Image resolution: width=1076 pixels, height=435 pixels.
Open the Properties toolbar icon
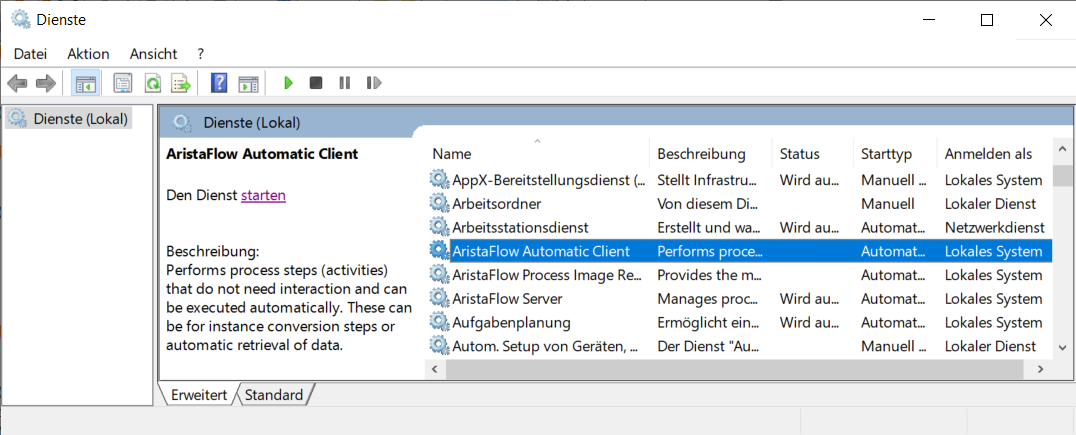click(123, 83)
